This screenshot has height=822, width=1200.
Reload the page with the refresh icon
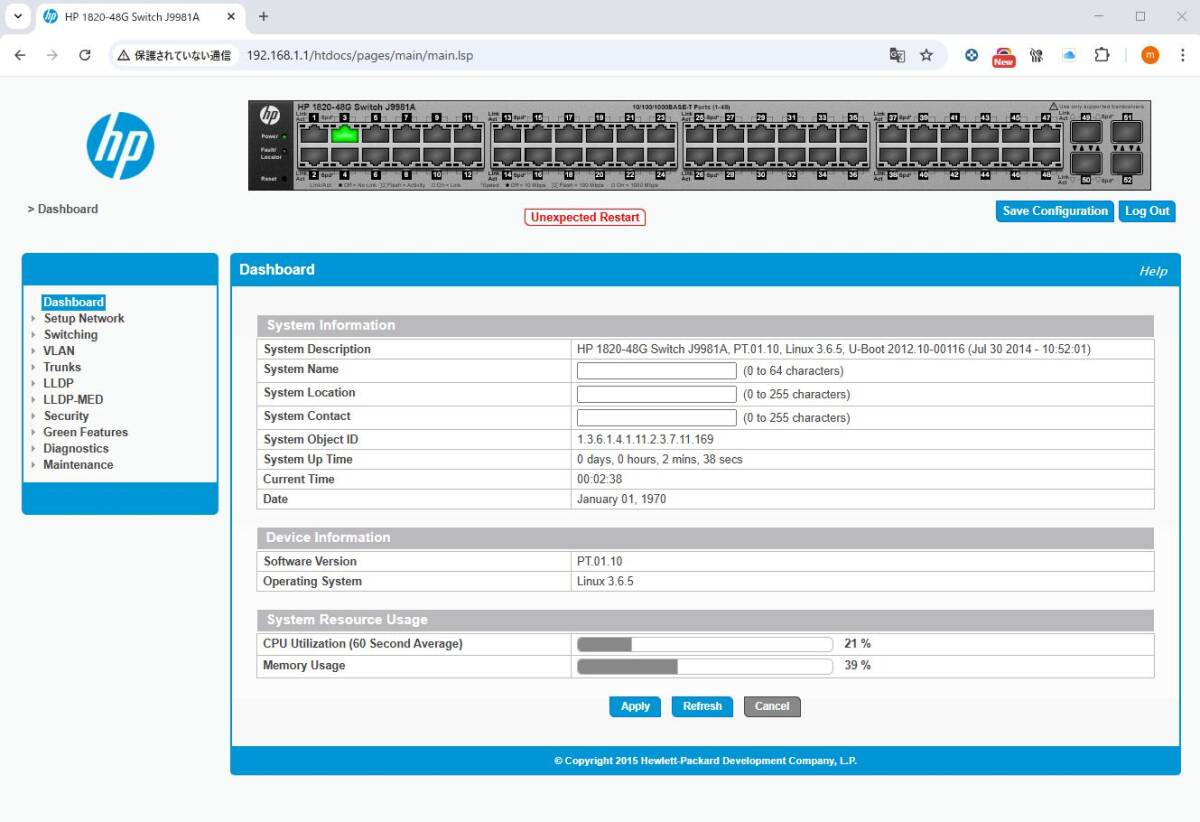85,55
